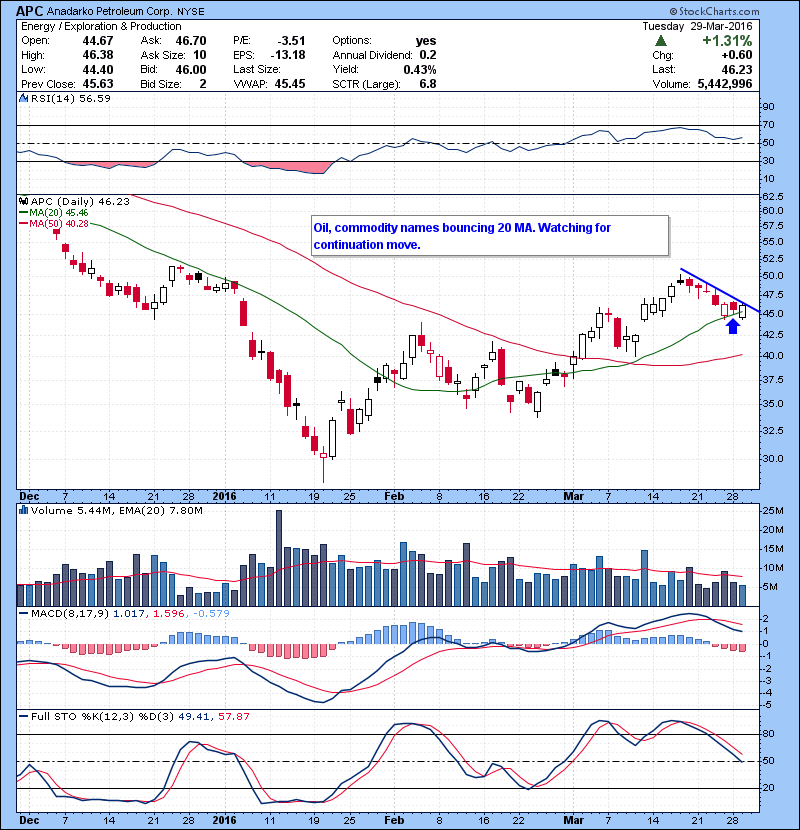Click the Anadarko Petroleum Corp. company name
The width and height of the screenshot is (800, 830).
(110, 11)
